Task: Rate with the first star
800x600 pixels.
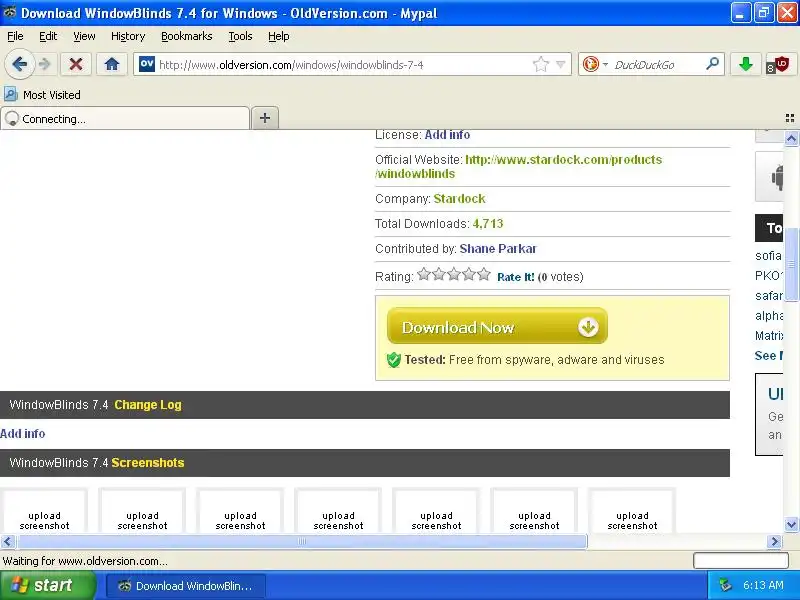Action: (x=423, y=274)
